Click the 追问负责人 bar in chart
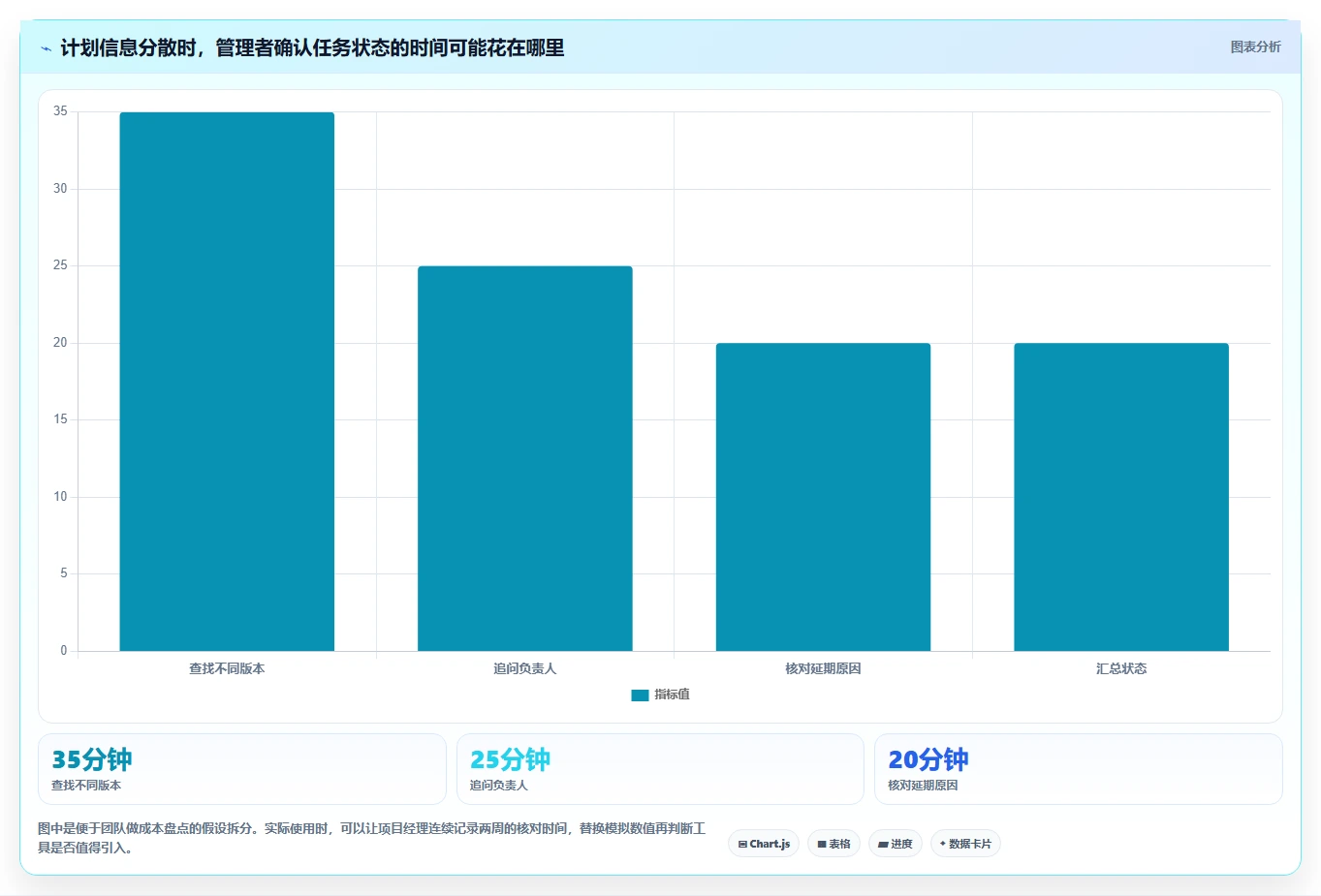This screenshot has height=896, width=1321. [x=525, y=458]
